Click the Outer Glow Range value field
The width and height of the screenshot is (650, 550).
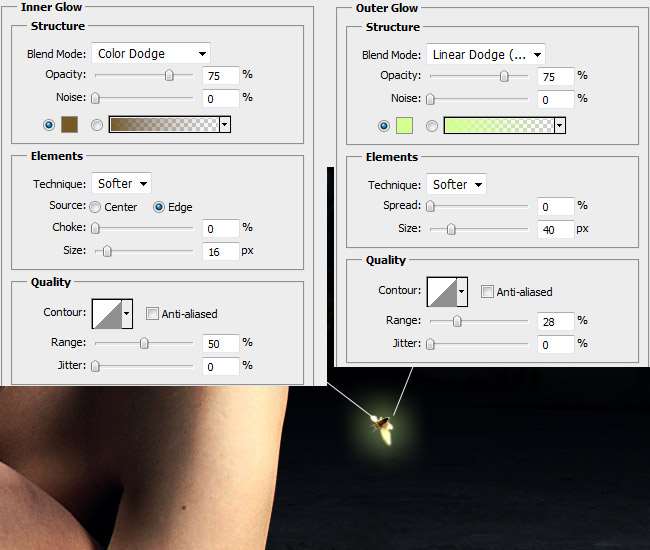[555, 321]
